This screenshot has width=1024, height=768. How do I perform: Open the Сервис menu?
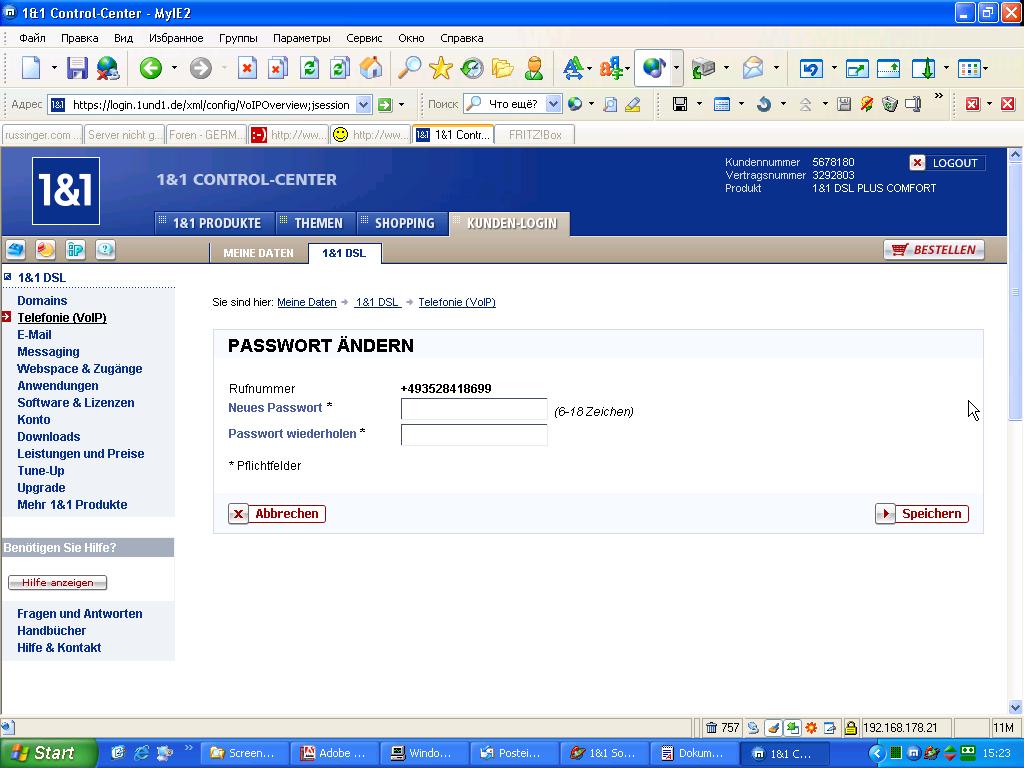364,38
